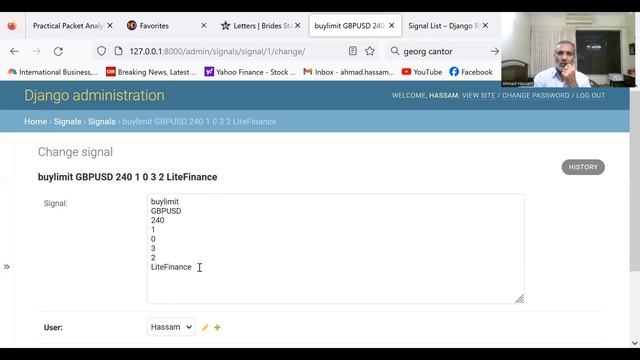Viewport: 640px width, 360px height.
Task: Open the Facebook bookmark
Action: pyautogui.click(x=471, y=72)
